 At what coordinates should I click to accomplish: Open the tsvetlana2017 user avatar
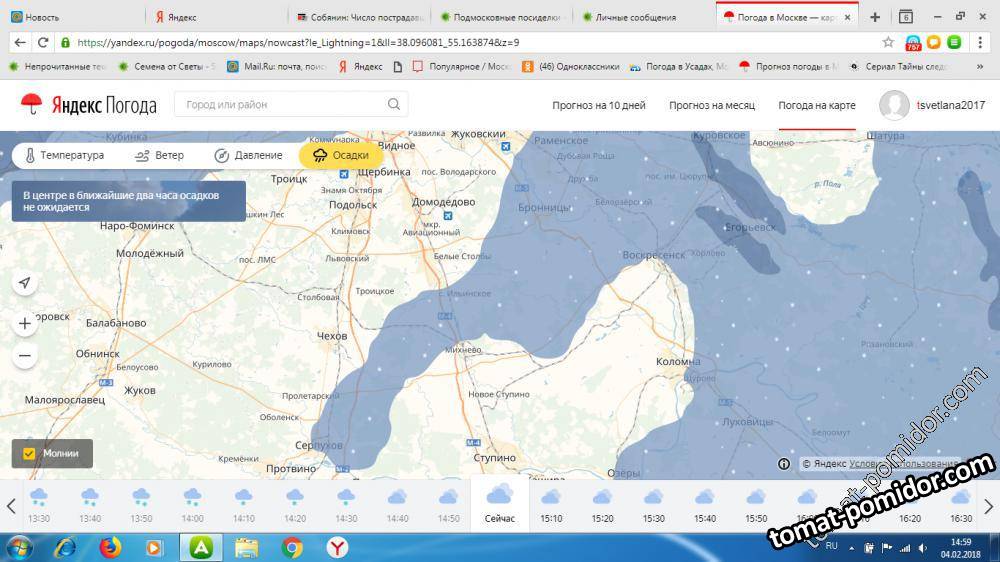(894, 105)
